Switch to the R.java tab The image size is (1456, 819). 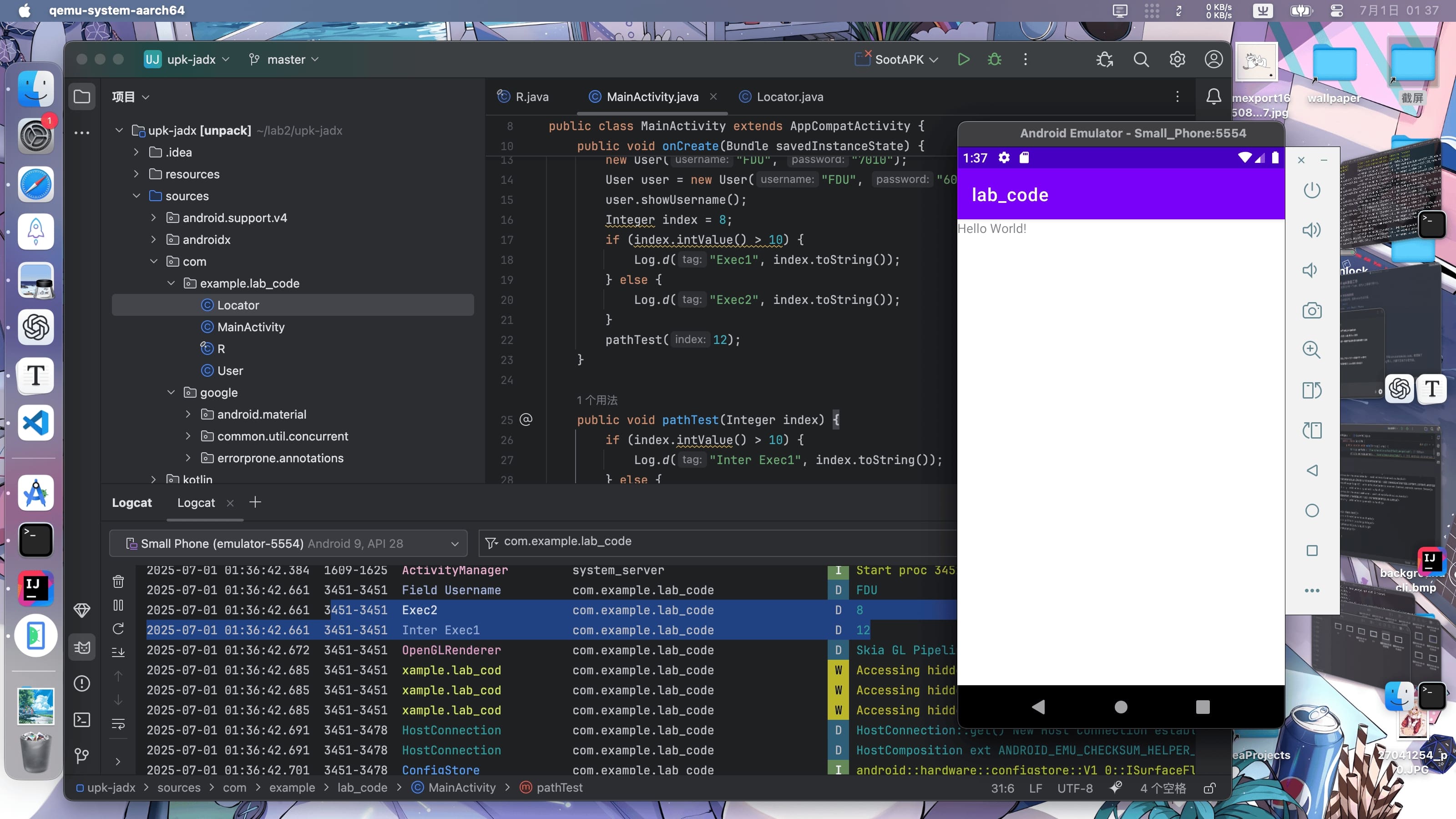point(531,96)
